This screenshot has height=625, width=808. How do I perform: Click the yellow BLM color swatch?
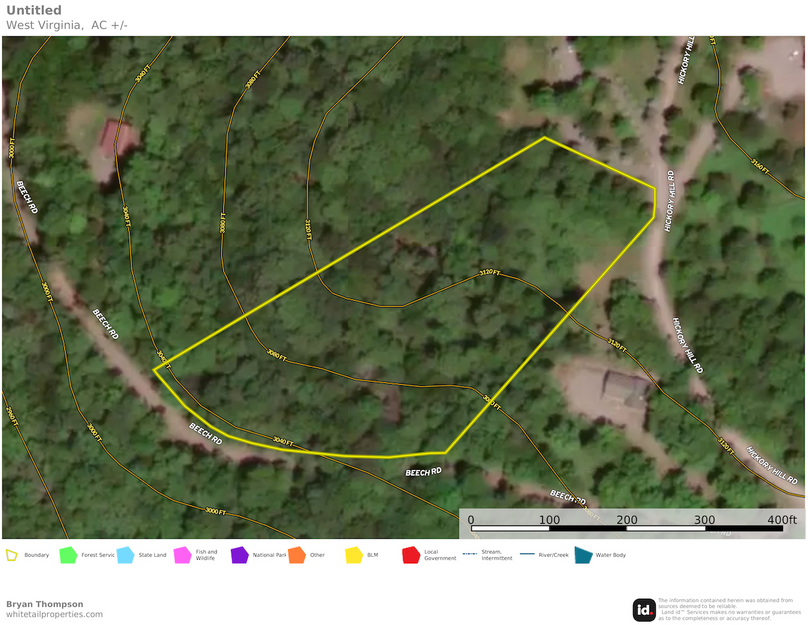click(x=353, y=553)
